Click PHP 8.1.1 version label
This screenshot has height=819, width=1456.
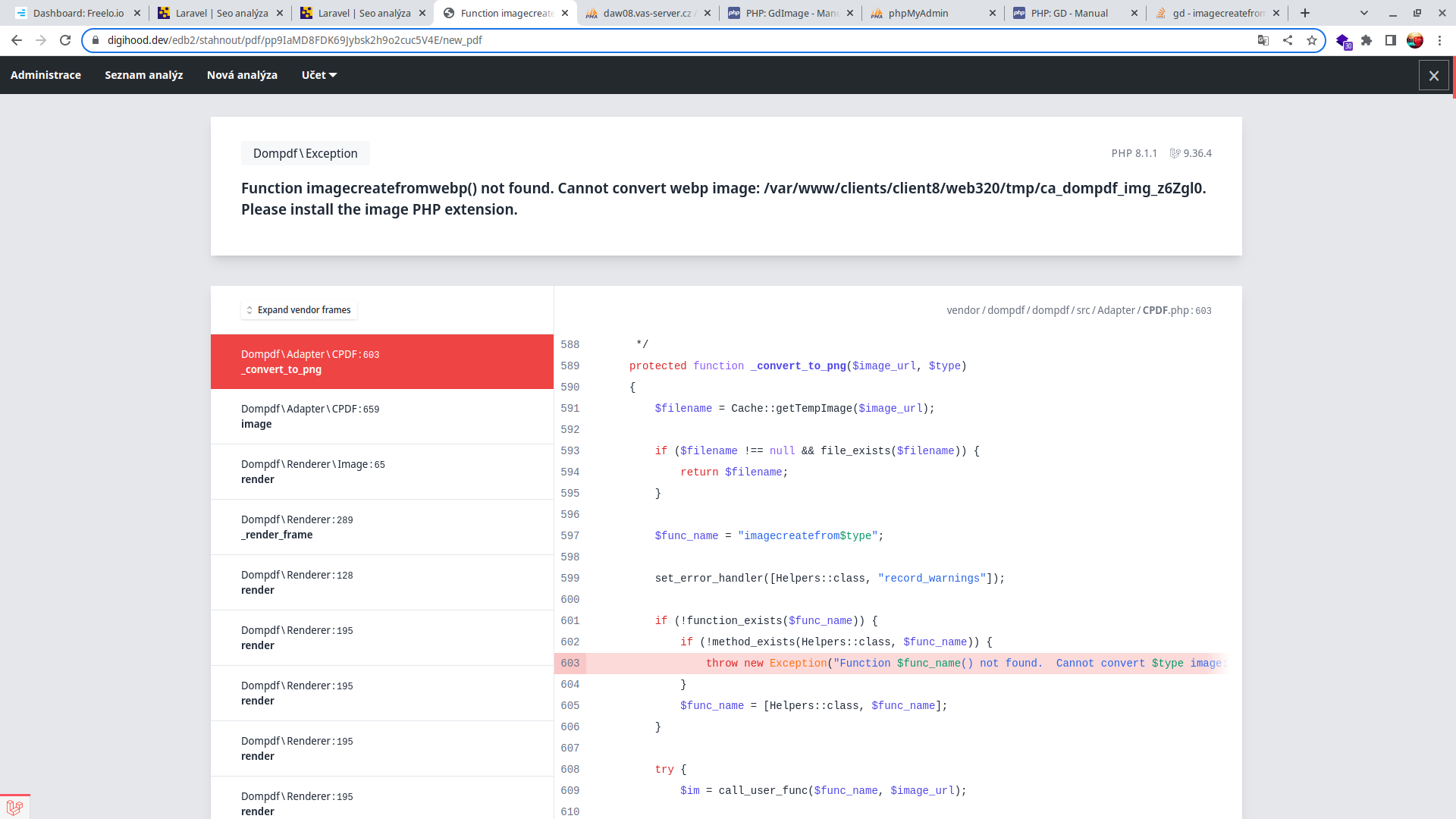point(1134,153)
